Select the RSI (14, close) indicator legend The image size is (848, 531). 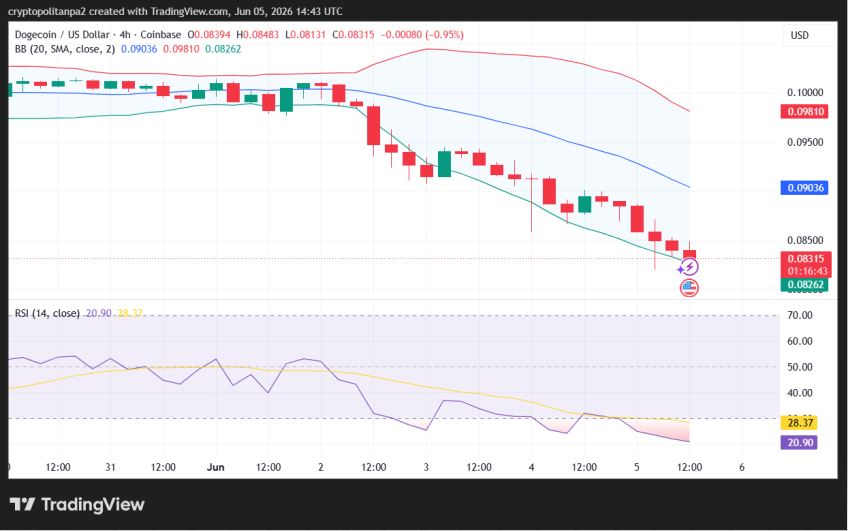tap(47, 313)
